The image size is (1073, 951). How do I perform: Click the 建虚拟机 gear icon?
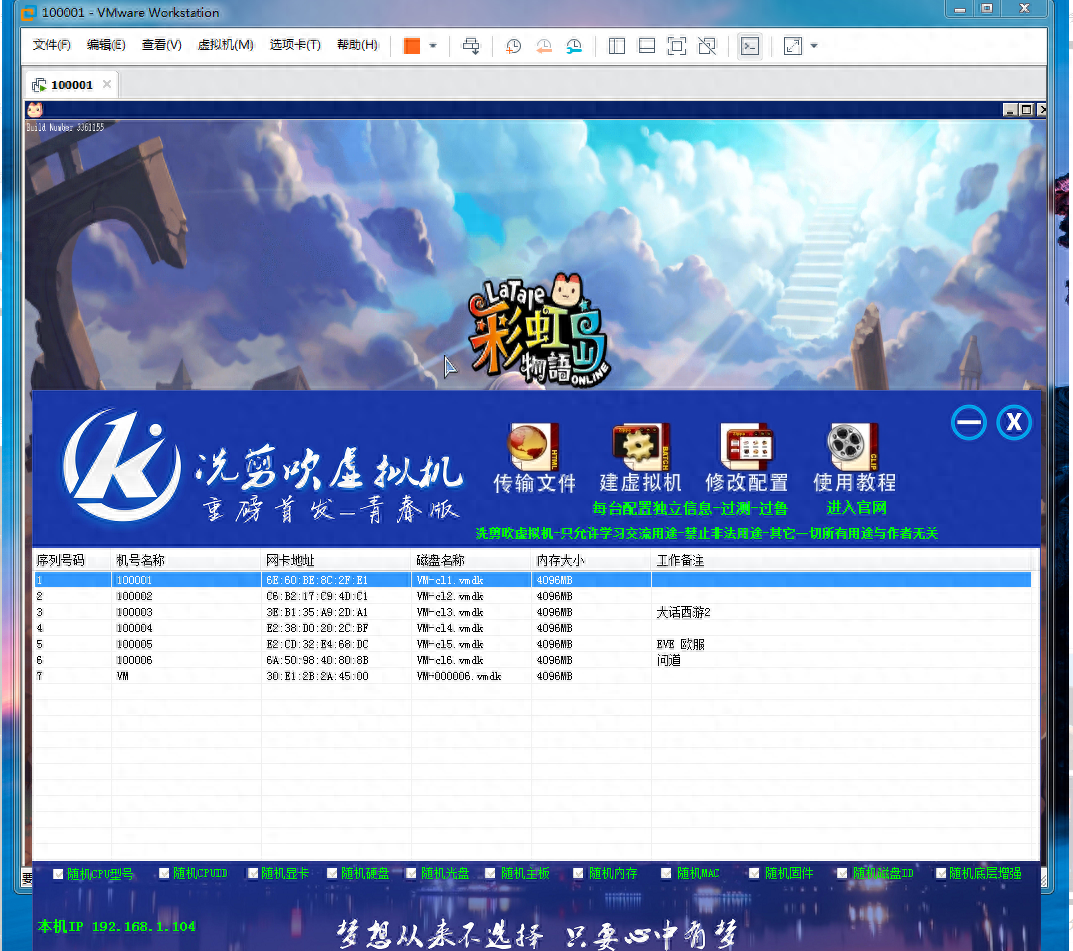[x=641, y=446]
